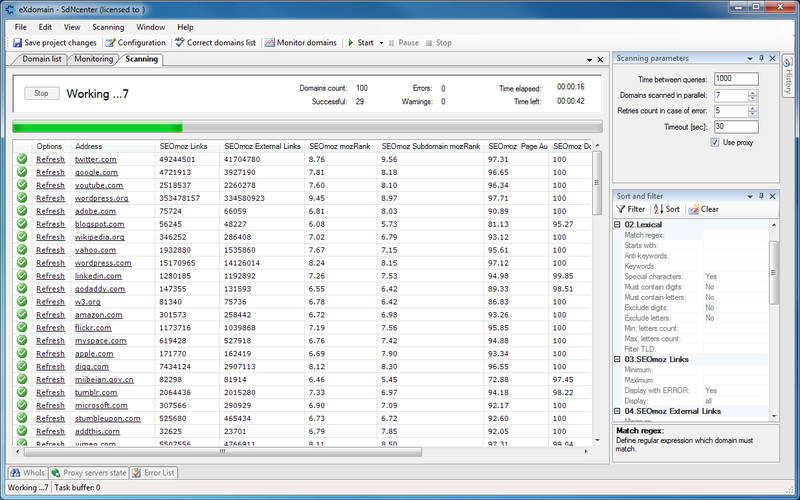Open Monitor domains tool
800x500 pixels.
tap(270, 43)
